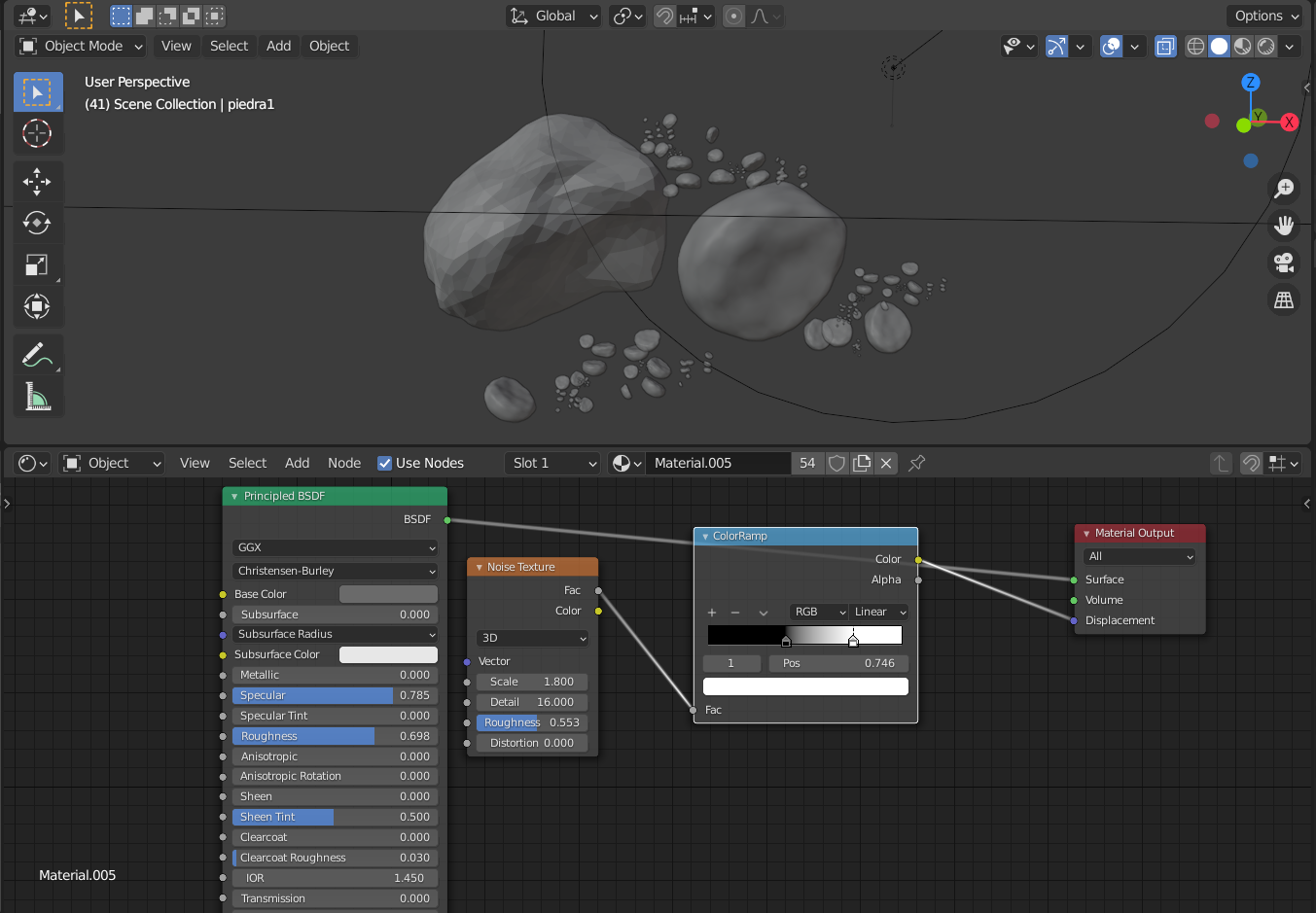Image resolution: width=1316 pixels, height=913 pixels.
Task: Uncheck the Use Nodes checkbox
Action: pyautogui.click(x=384, y=464)
